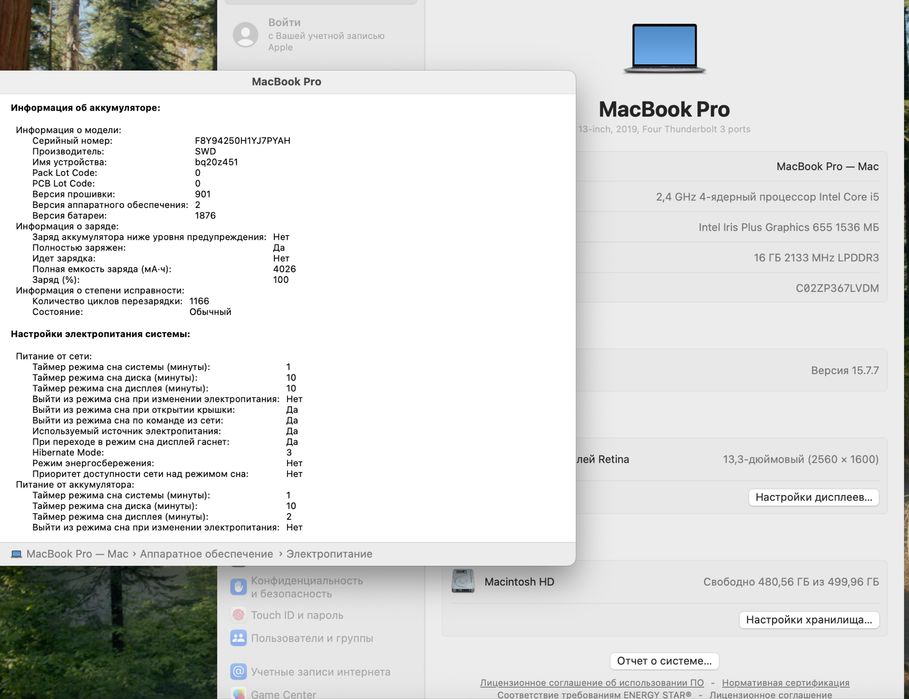The image size is (909, 699).
Task: Click display size '13,3-дюймовый (2560 × 1600)'
Action: point(801,459)
